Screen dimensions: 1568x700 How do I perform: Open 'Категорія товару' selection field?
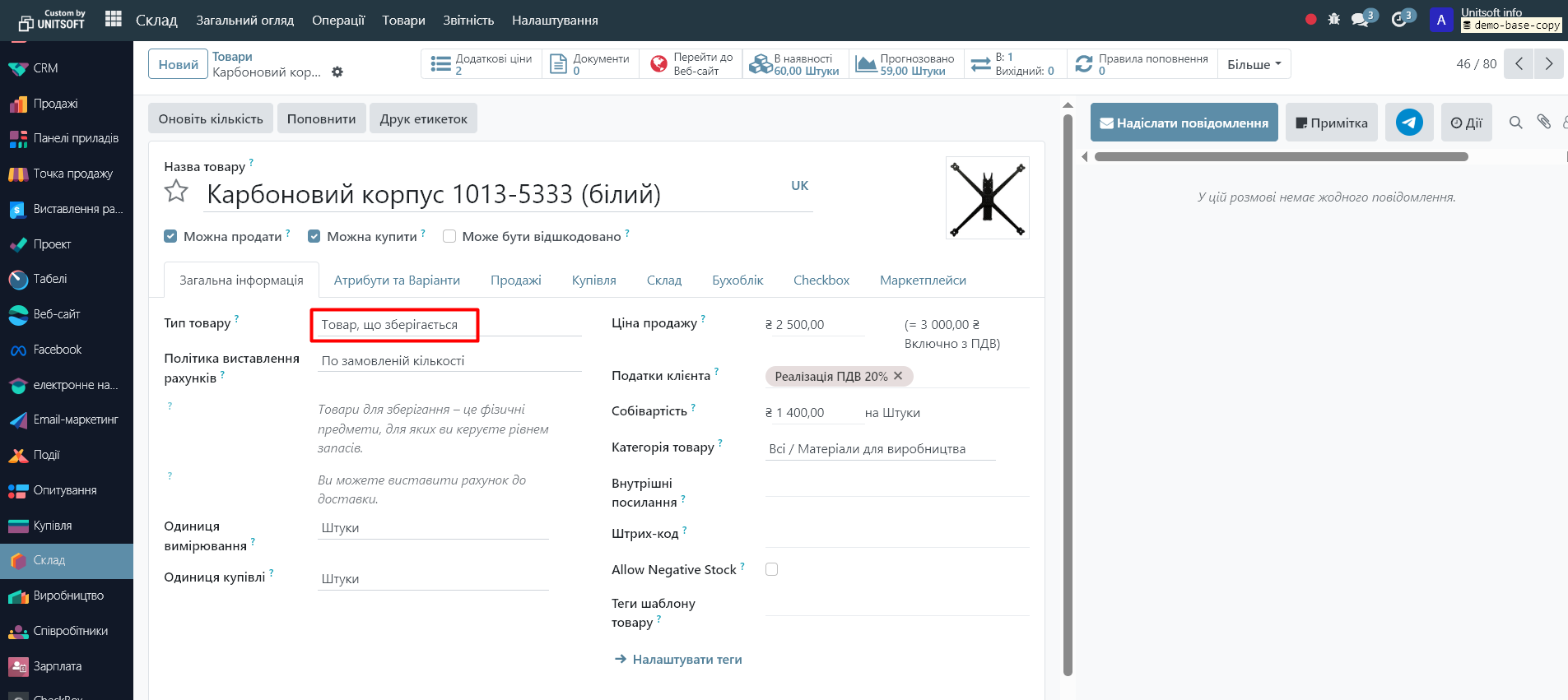pyautogui.click(x=879, y=449)
